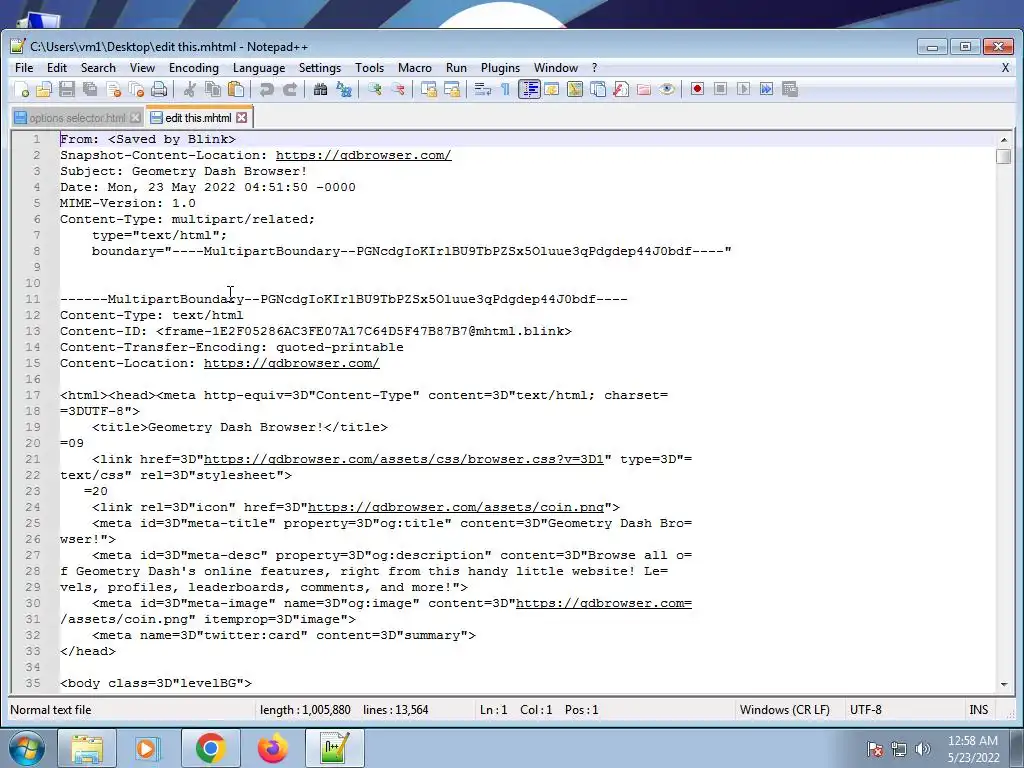Toggle INS insert mode in status bar
Screen dimensions: 1024x768
pyautogui.click(x=978, y=710)
